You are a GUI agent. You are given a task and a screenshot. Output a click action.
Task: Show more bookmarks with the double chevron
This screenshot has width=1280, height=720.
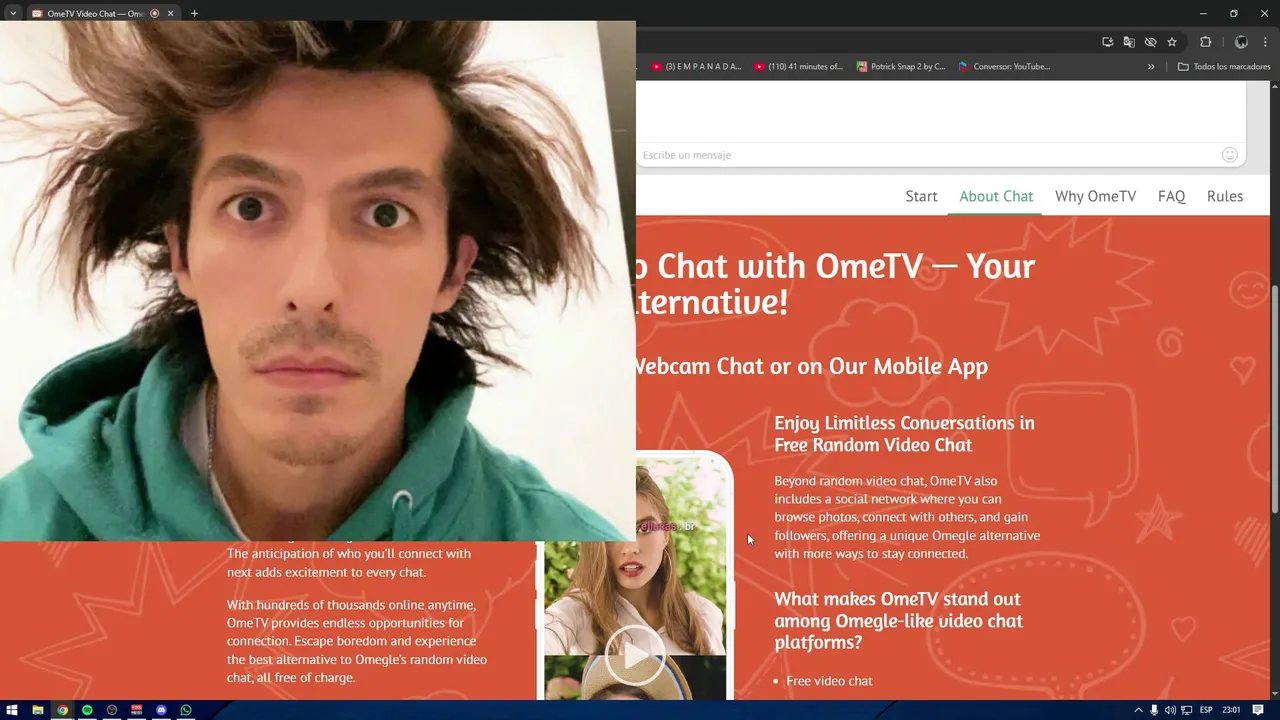coord(1151,67)
